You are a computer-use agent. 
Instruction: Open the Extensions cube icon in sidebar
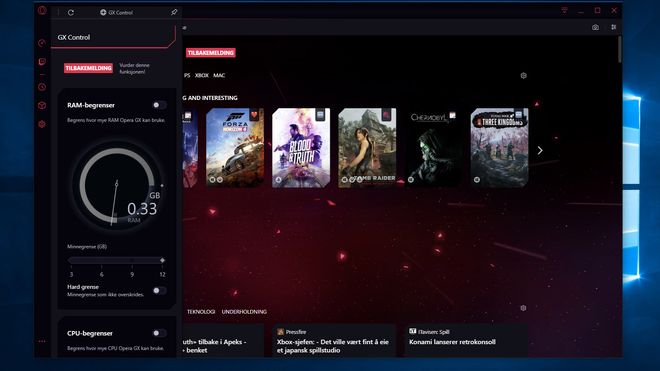[42, 105]
